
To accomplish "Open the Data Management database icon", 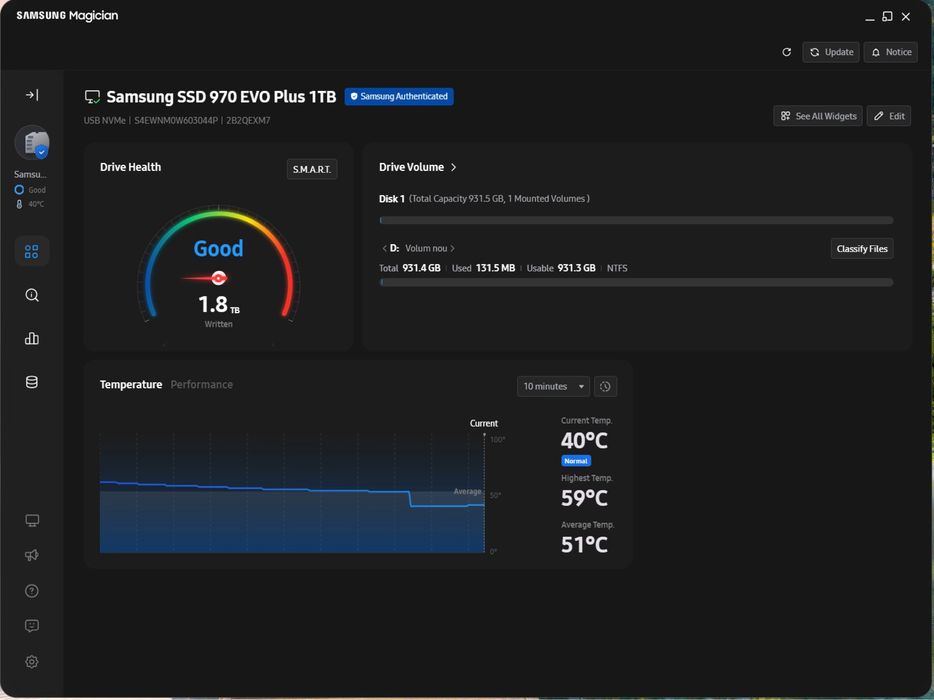I will coord(32,382).
